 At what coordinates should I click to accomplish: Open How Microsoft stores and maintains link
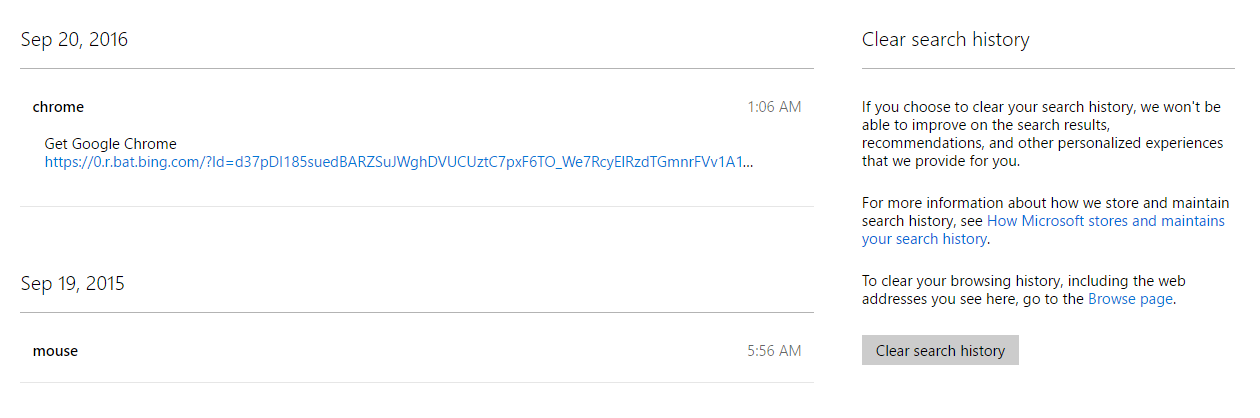[x=1105, y=221]
